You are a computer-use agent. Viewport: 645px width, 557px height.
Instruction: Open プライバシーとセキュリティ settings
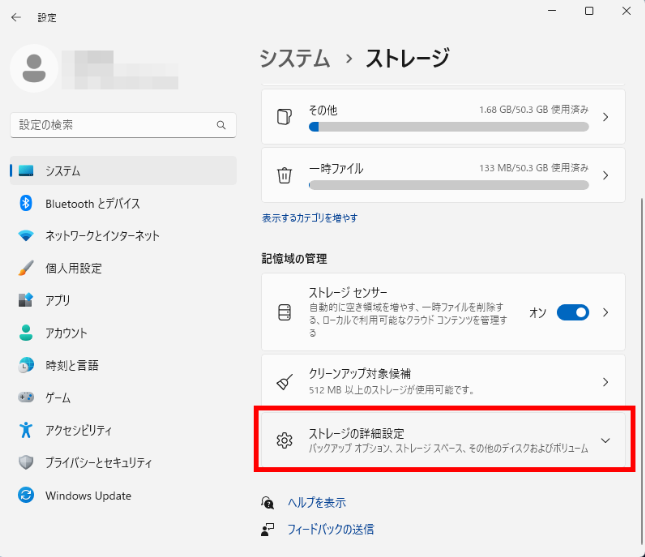coord(123,462)
